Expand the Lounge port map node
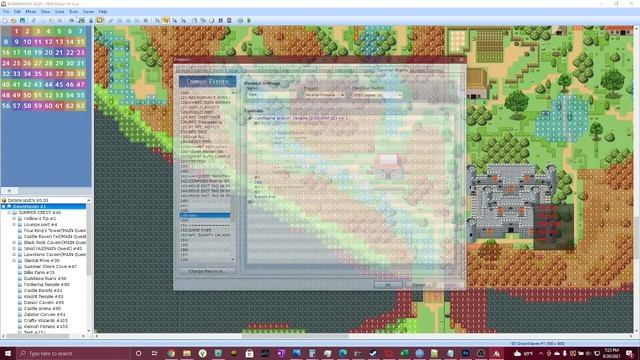This screenshot has width=640, height=360. tap(14, 224)
